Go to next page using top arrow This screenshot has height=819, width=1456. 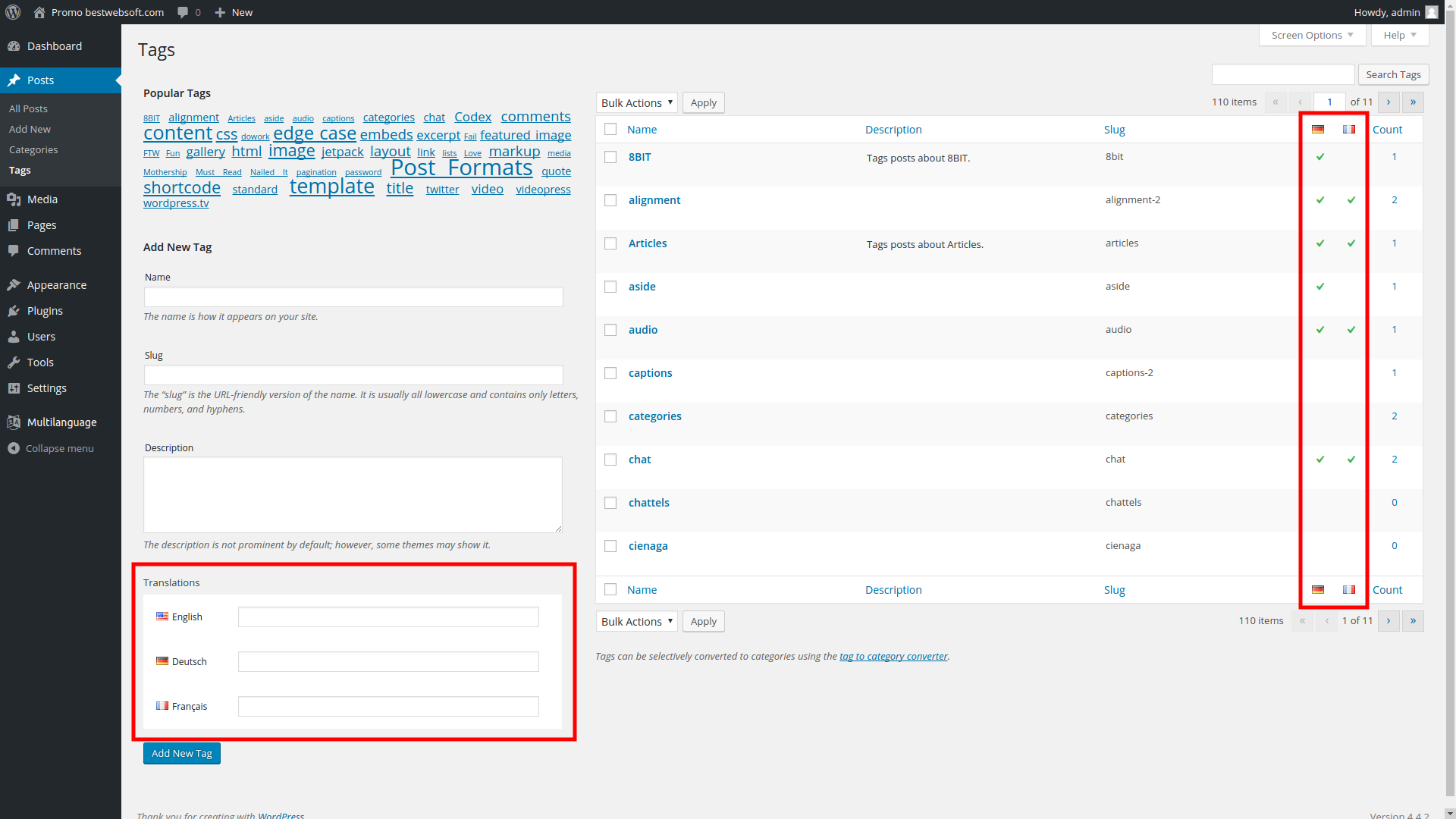(1389, 102)
